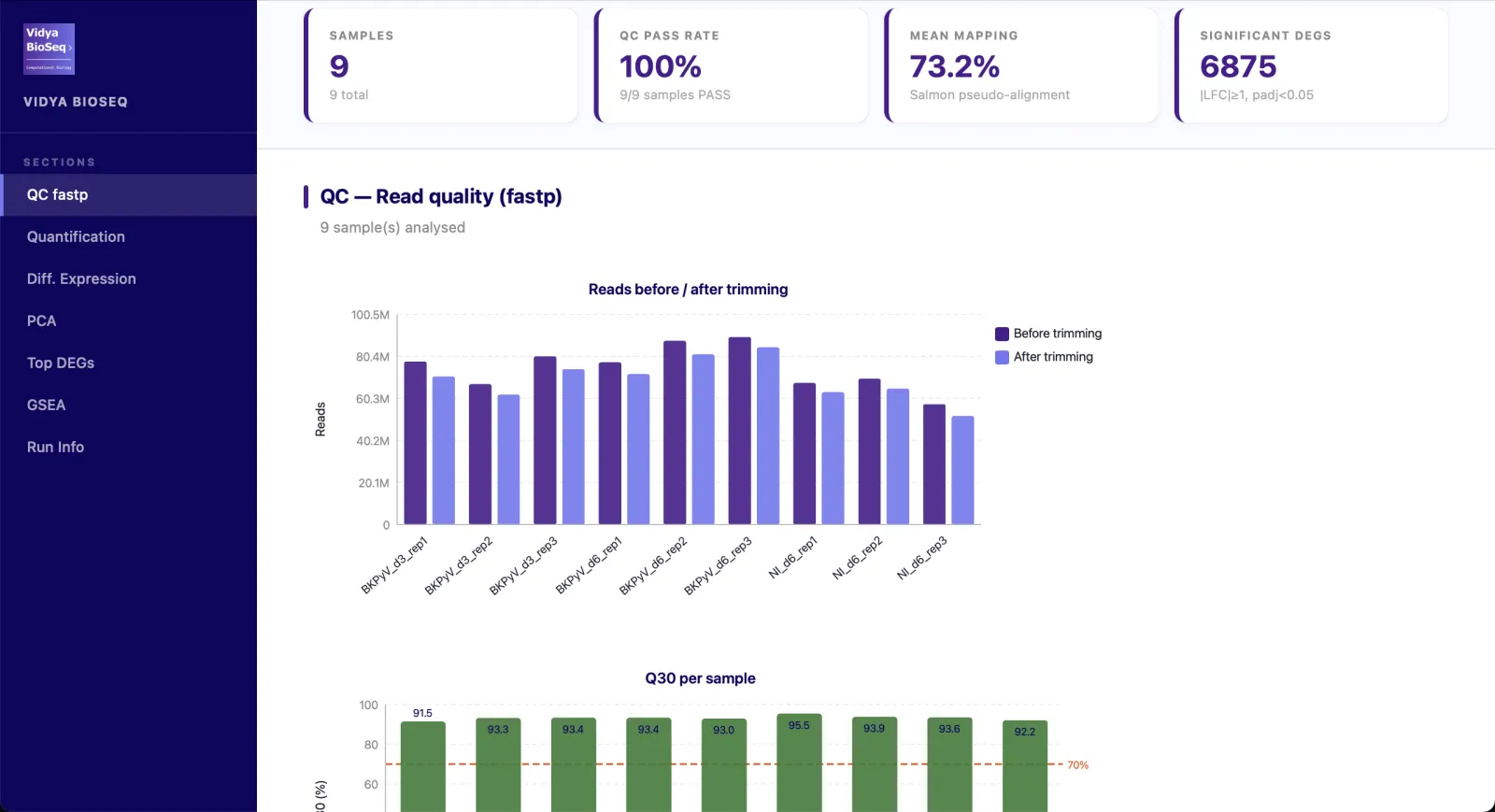The height and width of the screenshot is (812, 1495).
Task: Click the Q30 bar labeled 93.0
Action: [724, 765]
